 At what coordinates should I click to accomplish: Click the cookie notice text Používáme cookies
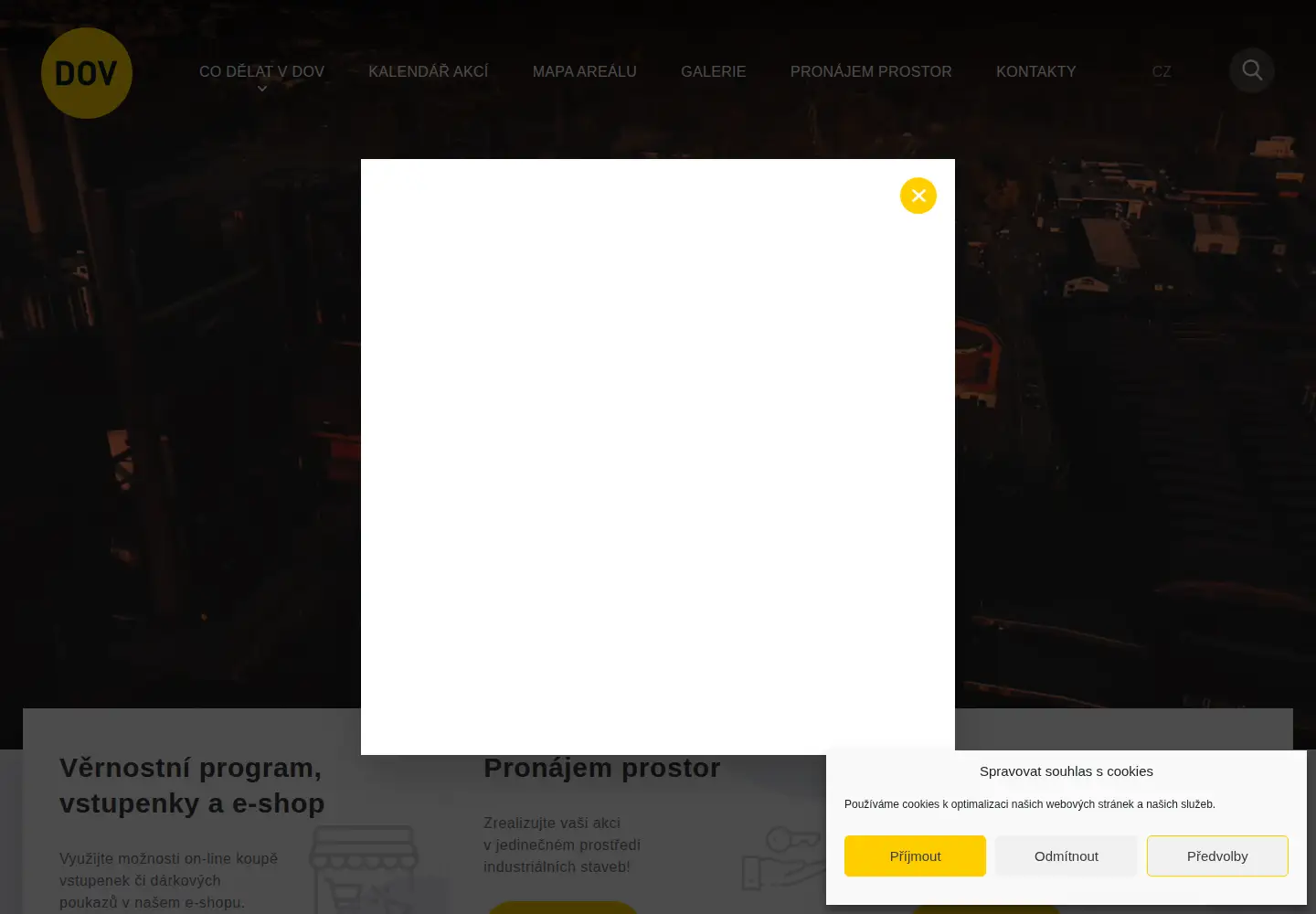pos(1030,804)
